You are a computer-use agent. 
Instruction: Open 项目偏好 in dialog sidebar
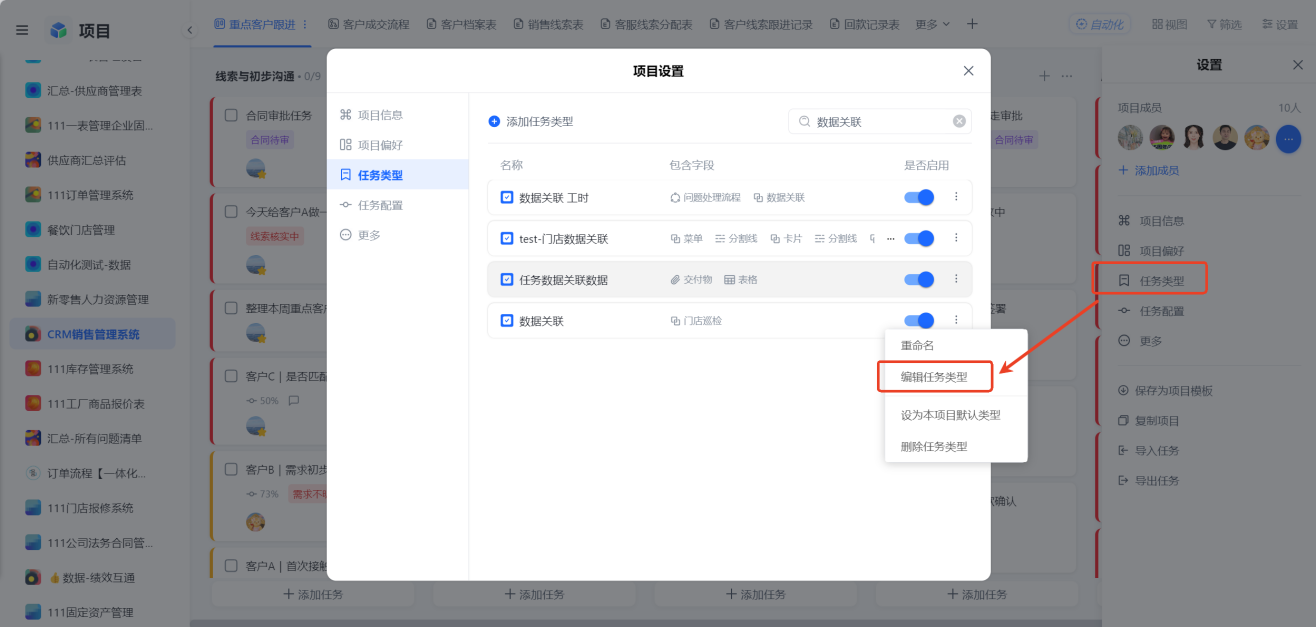397,145
